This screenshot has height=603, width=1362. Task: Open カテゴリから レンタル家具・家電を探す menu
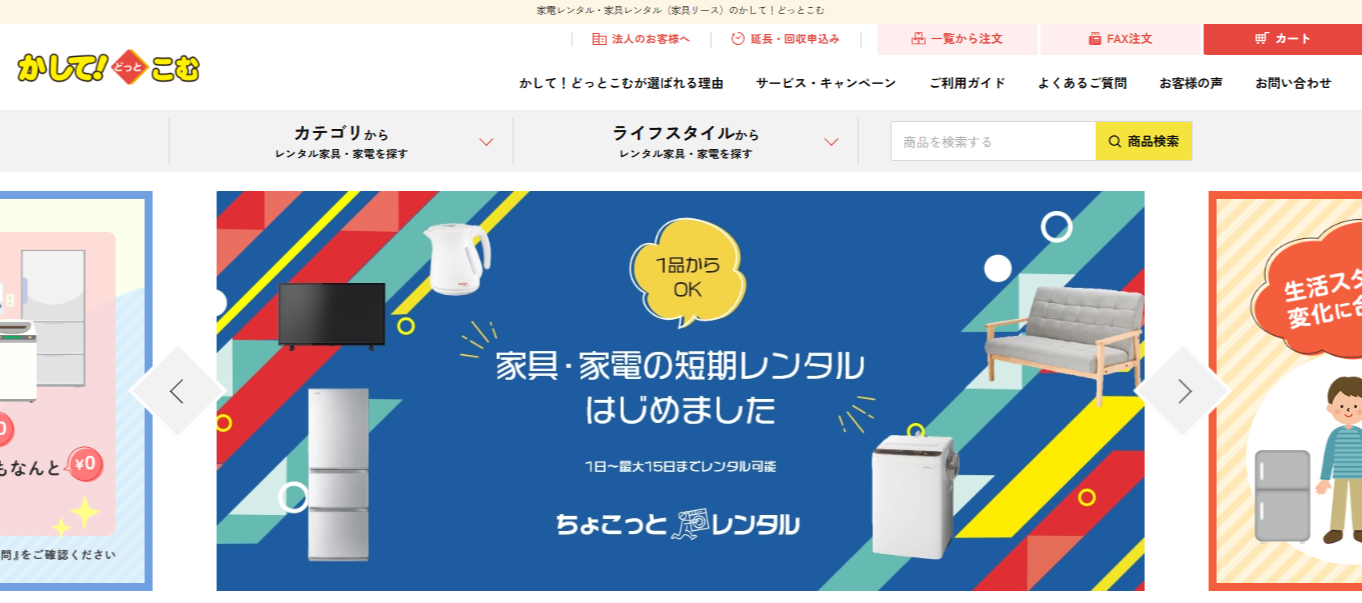(x=341, y=141)
